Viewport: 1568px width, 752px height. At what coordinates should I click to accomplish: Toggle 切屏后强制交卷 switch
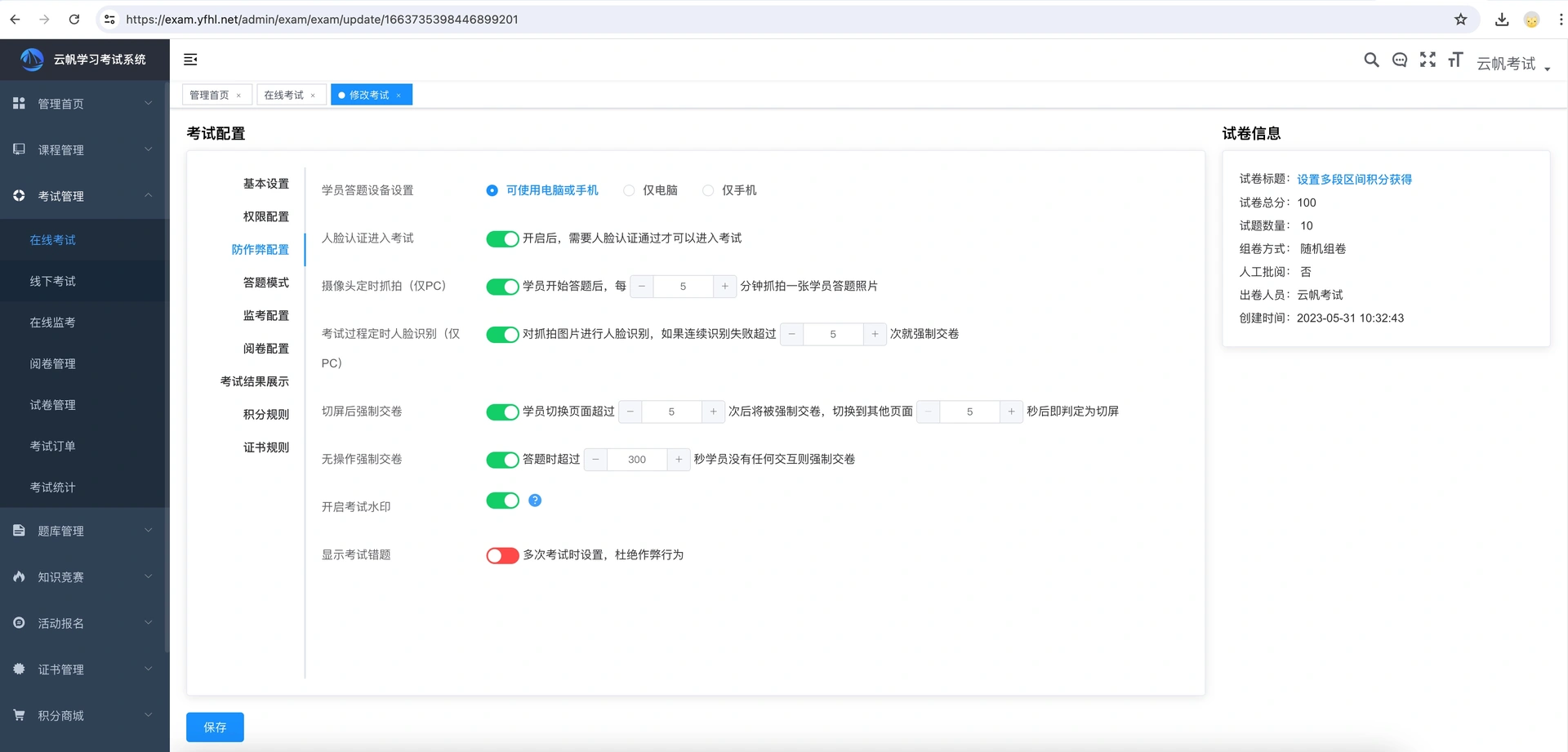point(502,412)
